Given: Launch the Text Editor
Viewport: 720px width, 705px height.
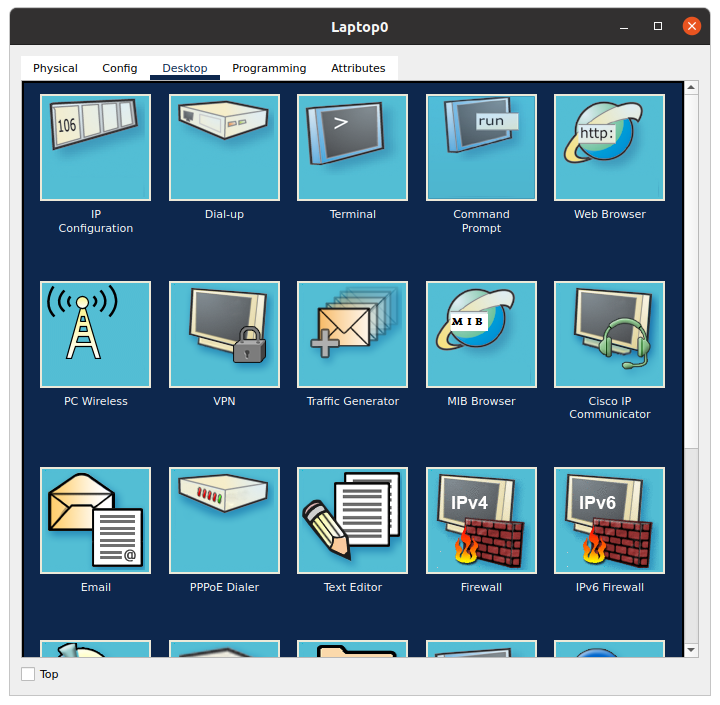Looking at the screenshot, I should 352,520.
